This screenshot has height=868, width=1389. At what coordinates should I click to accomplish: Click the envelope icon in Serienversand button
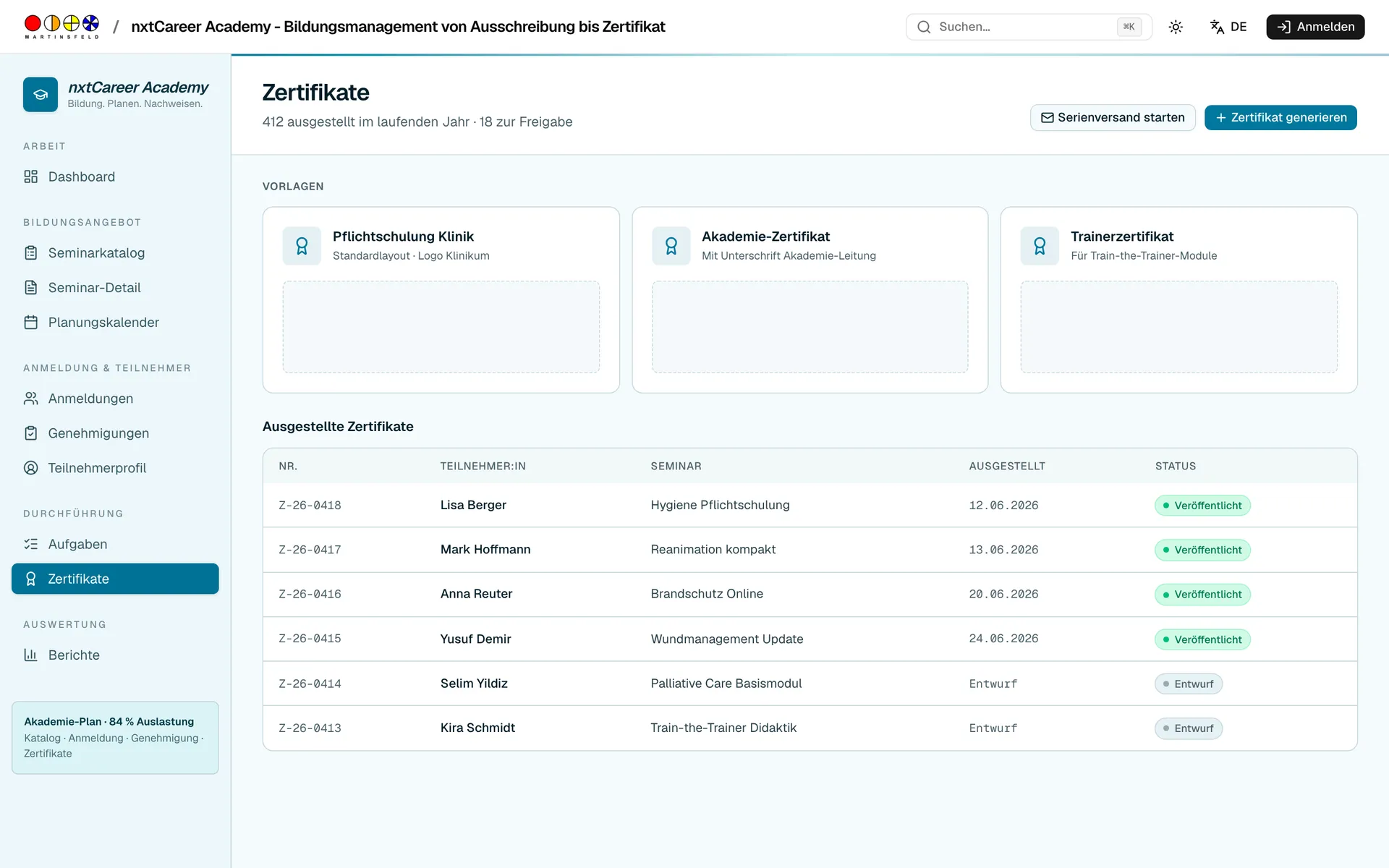coord(1047,117)
